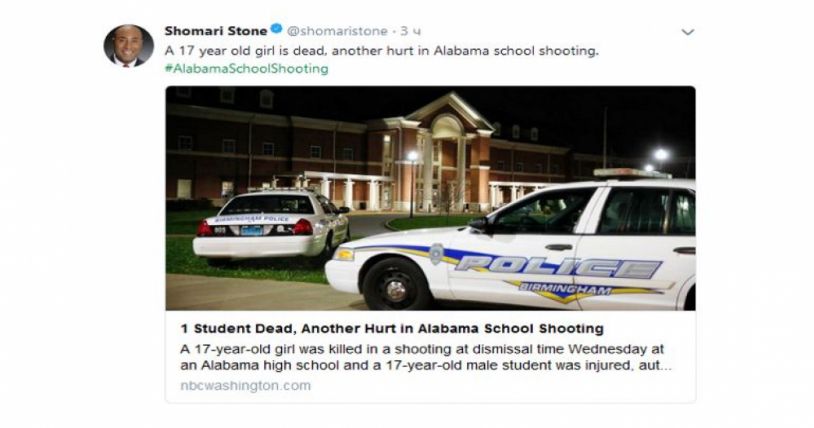Open the police cars news image

coord(430,198)
